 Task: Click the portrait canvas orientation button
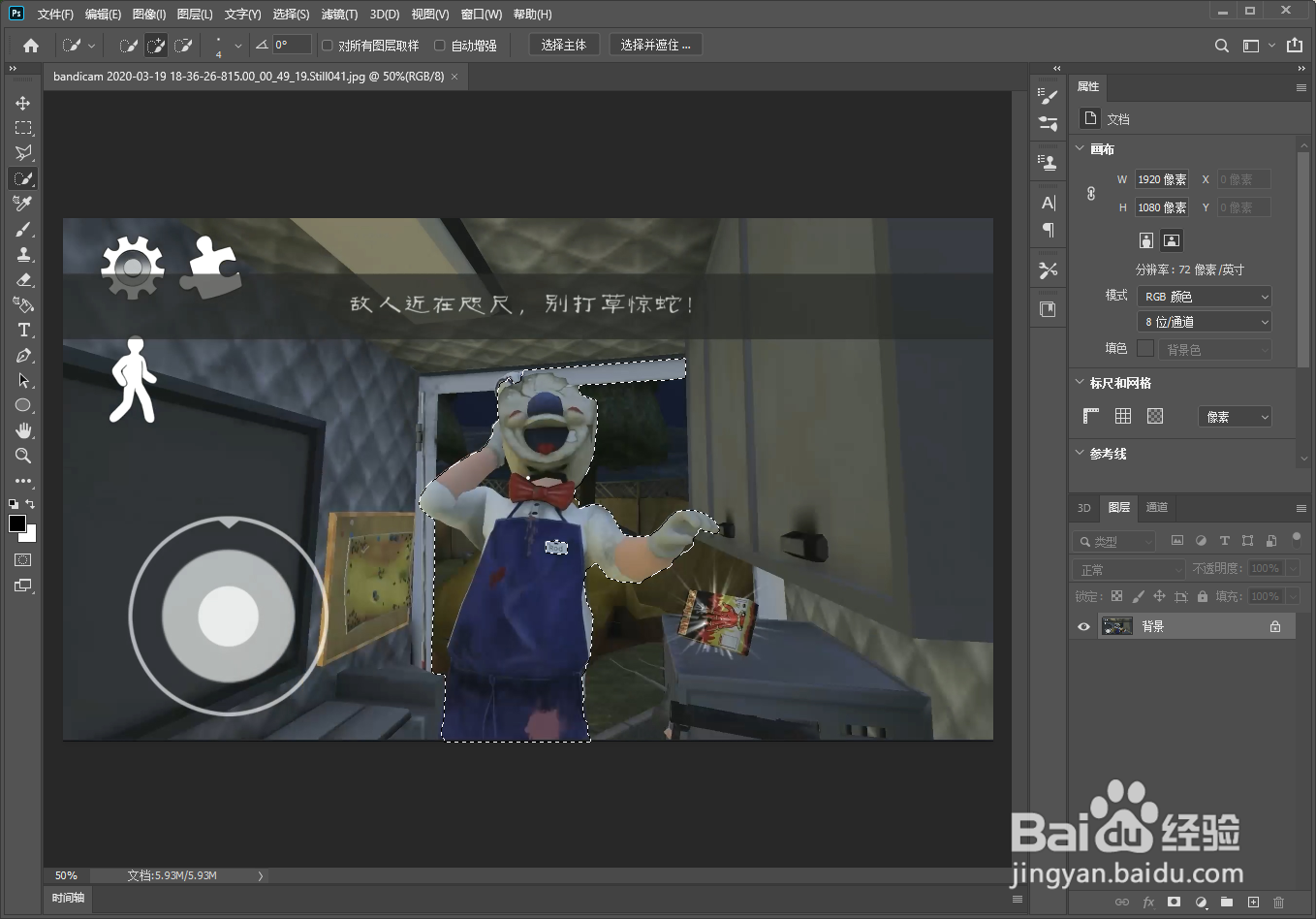click(1146, 240)
